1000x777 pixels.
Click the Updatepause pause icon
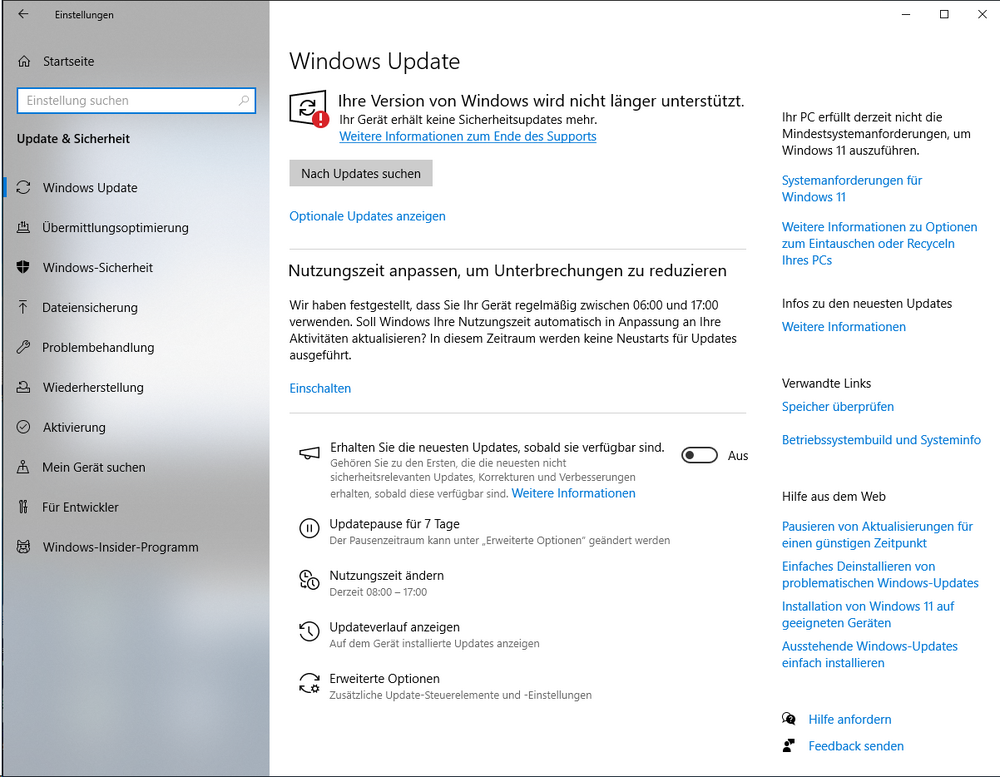[309, 528]
